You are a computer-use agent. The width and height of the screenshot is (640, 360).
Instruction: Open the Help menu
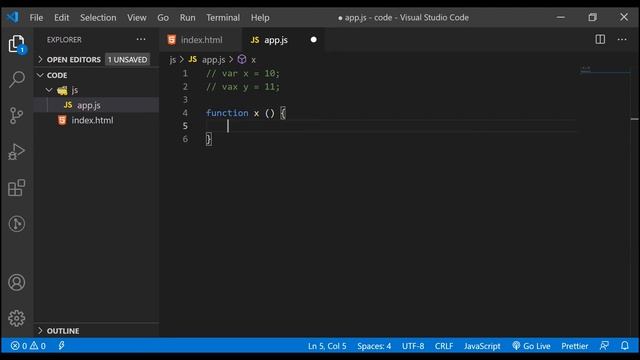pos(260,18)
